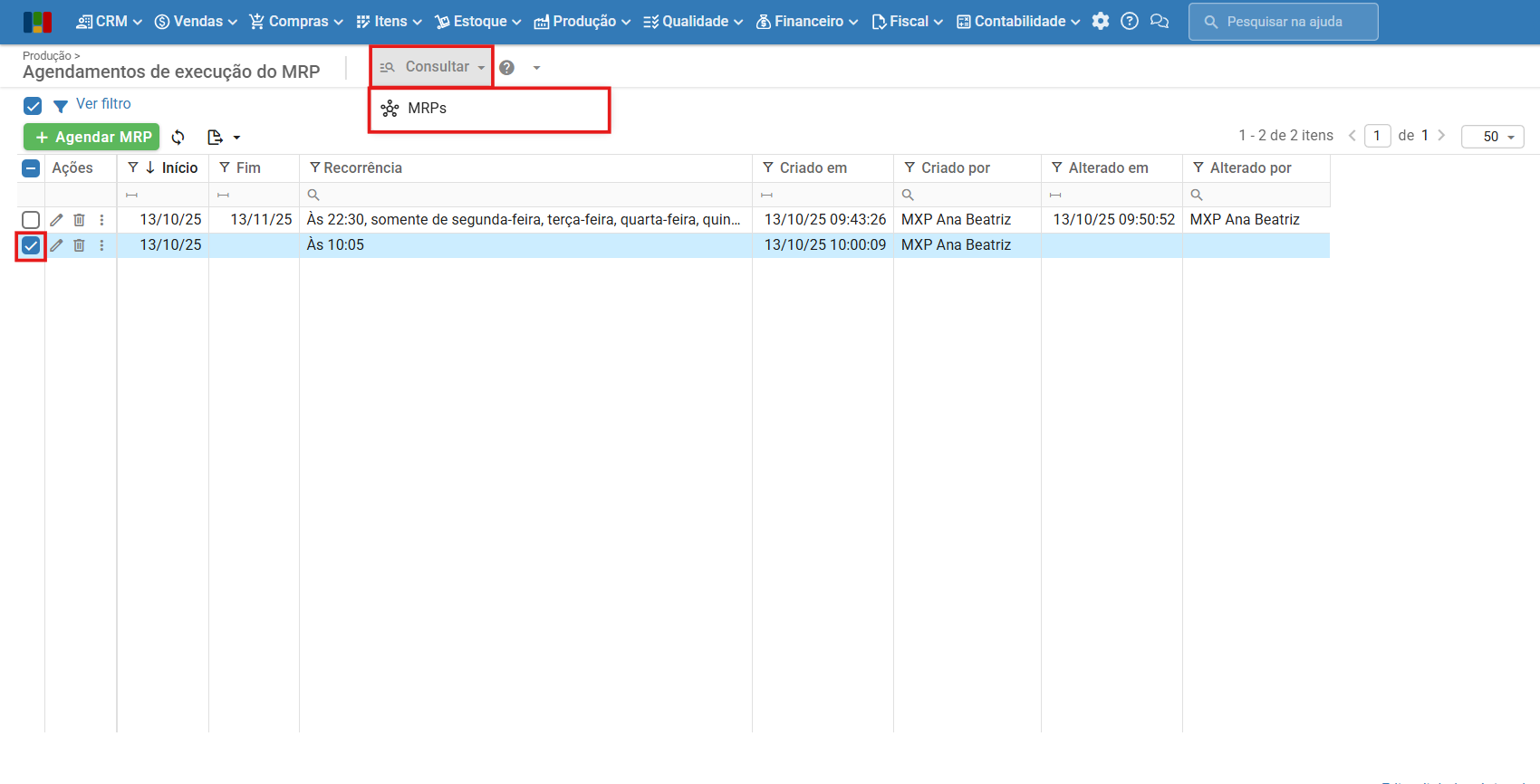Open the settings gear icon
This screenshot has height=784, width=1540.
[x=1101, y=22]
